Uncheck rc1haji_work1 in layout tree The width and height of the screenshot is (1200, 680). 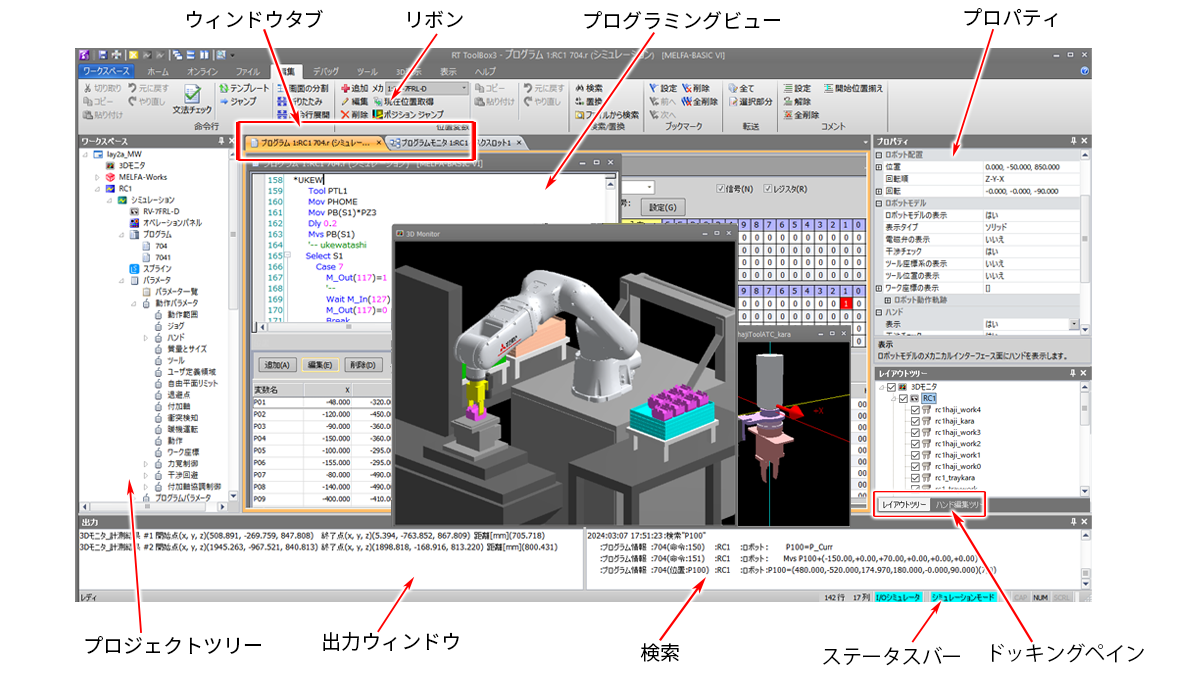(x=916, y=455)
